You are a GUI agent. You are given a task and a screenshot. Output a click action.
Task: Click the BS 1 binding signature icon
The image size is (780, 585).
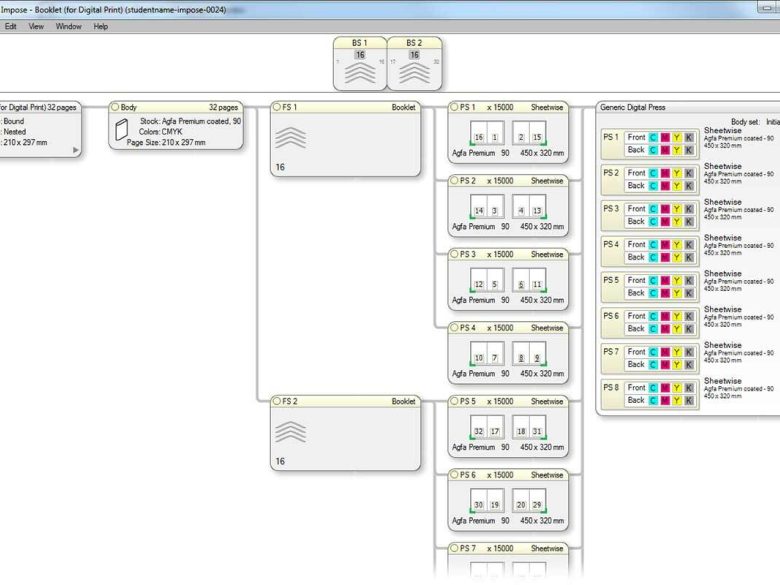coord(359,71)
